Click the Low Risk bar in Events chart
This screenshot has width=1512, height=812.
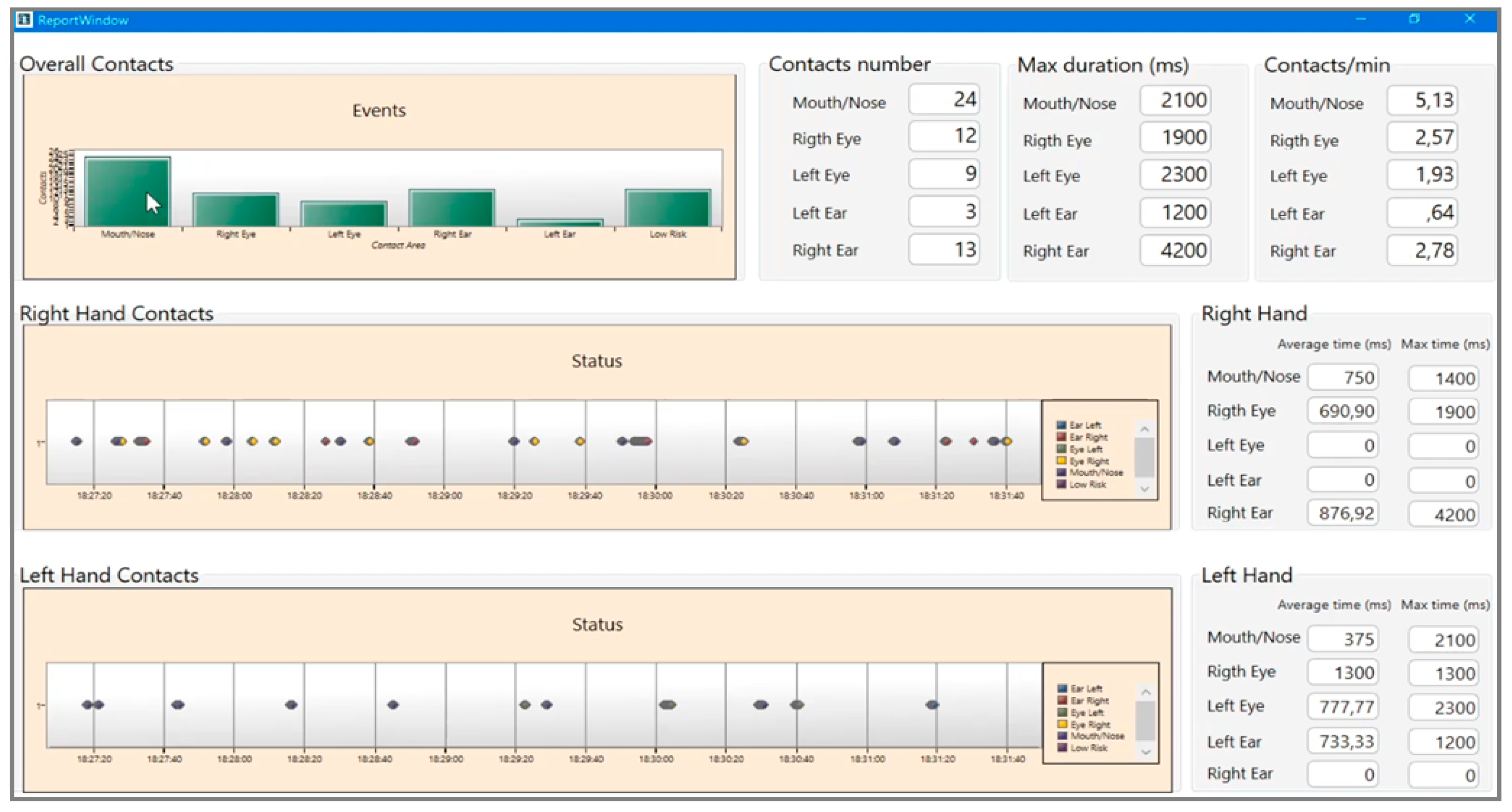pos(668,207)
